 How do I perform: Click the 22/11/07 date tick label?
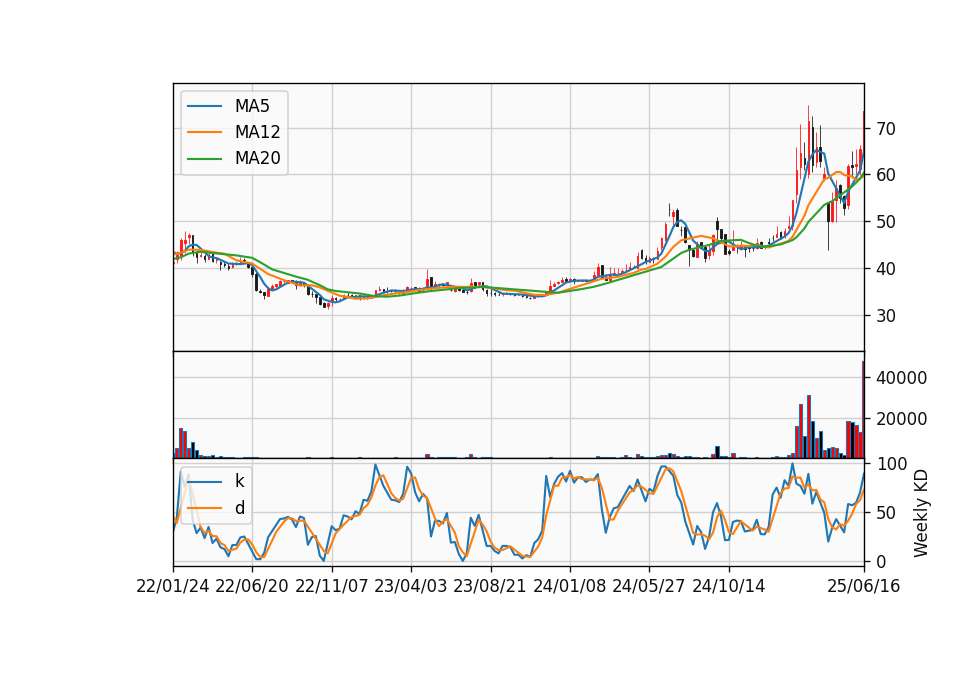click(x=331, y=586)
